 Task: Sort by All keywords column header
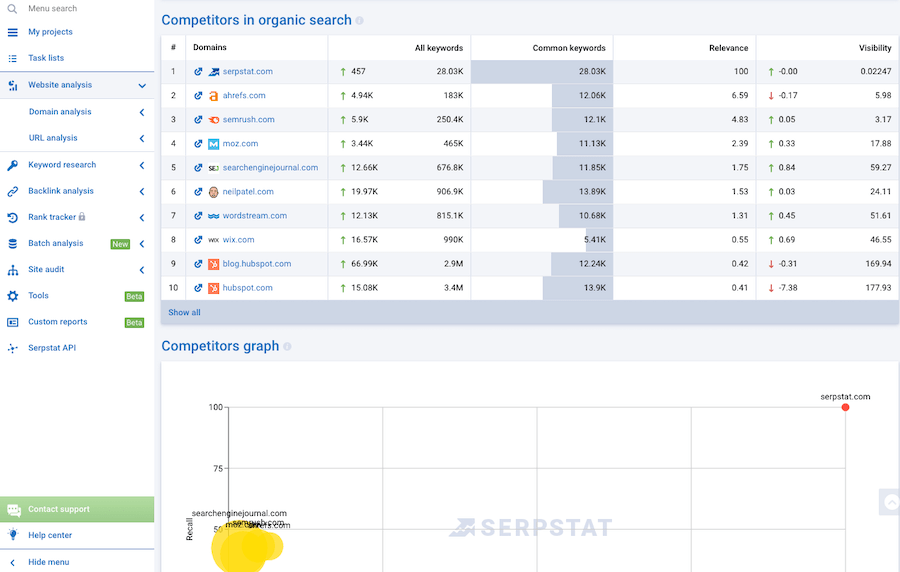[439, 48]
